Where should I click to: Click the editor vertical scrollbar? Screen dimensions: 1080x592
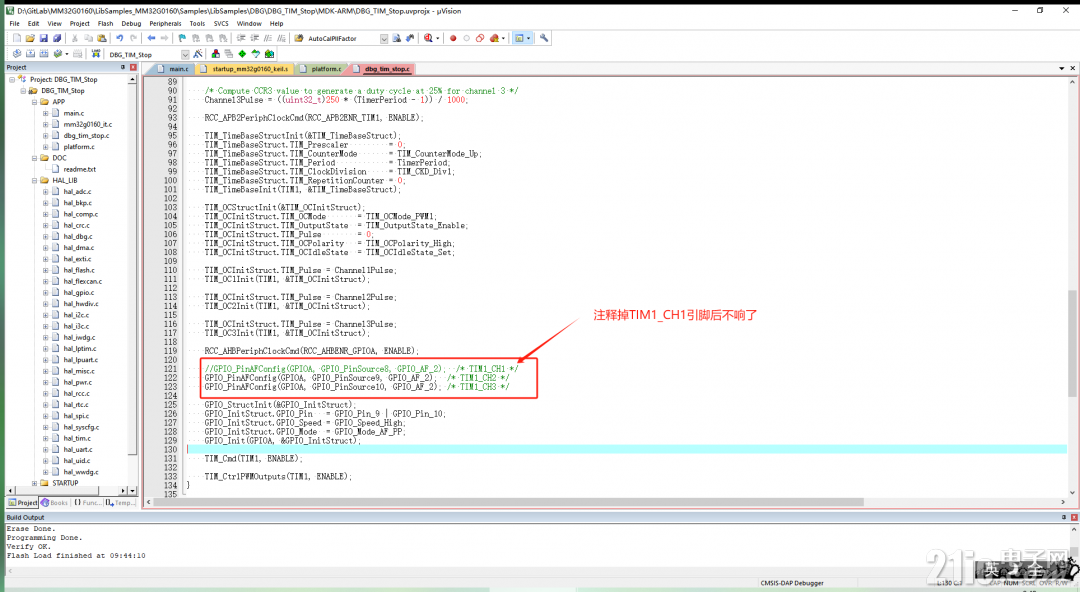pos(1072,343)
